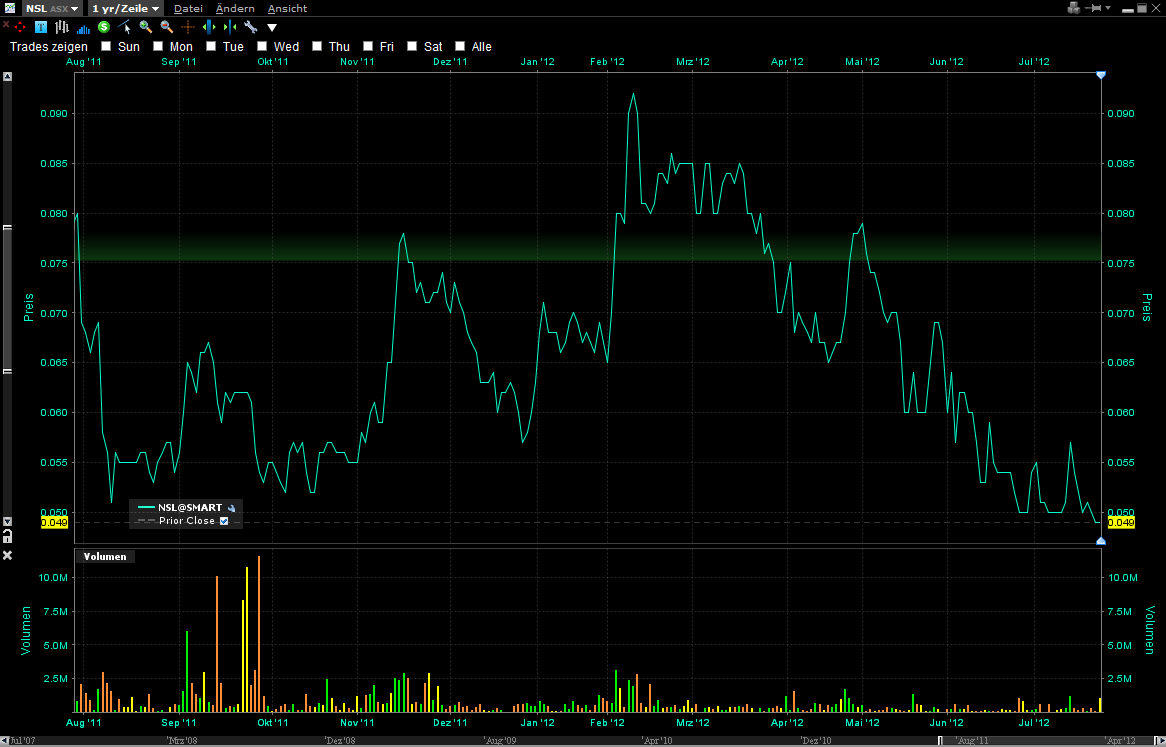Screen dimensions: 1166x747
Task: Click the zoom-out magnifier icon
Action: [166, 27]
